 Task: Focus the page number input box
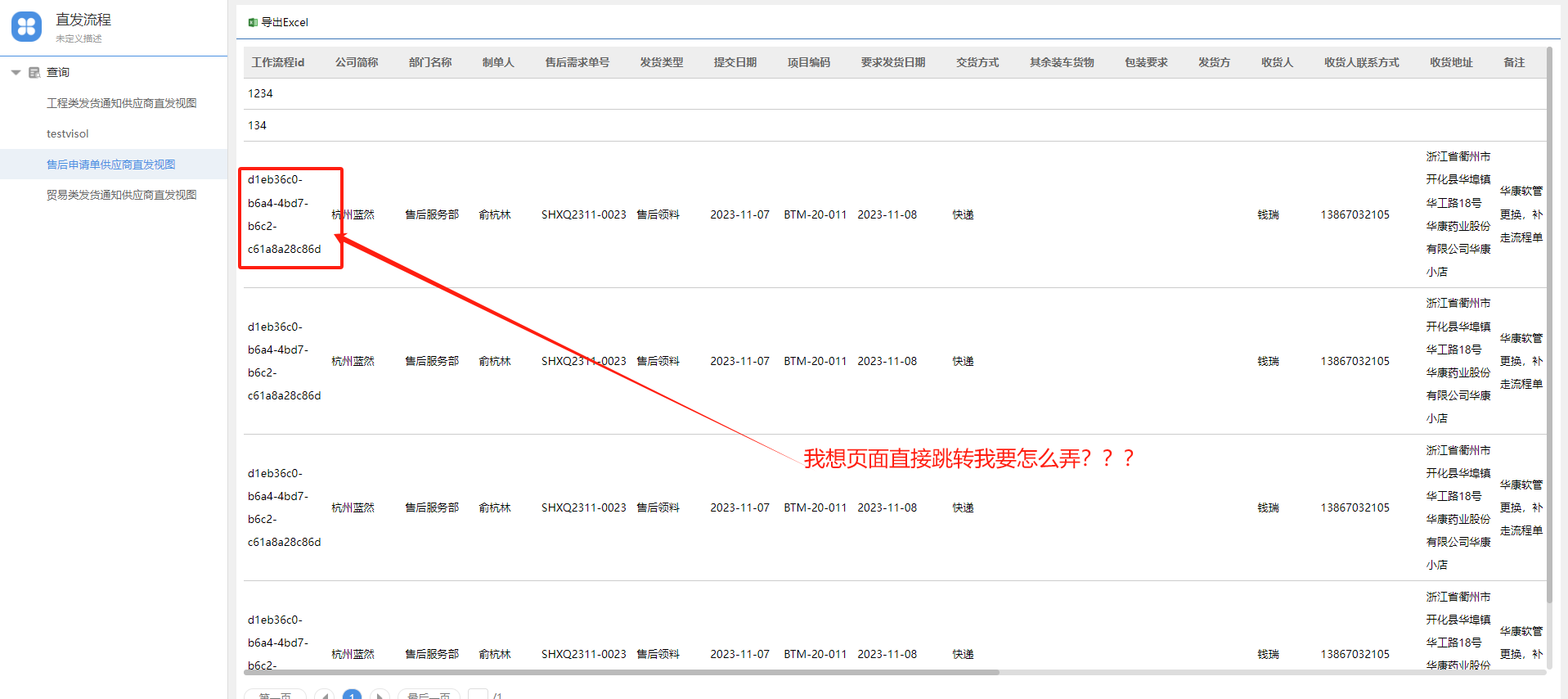[x=478, y=695]
